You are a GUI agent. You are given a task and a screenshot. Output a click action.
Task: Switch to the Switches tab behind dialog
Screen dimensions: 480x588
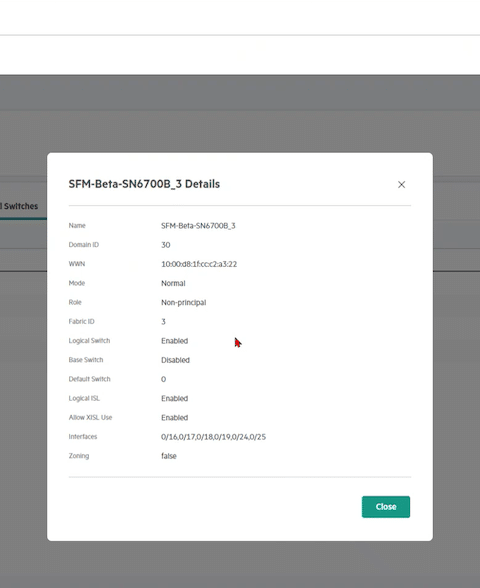(19, 206)
